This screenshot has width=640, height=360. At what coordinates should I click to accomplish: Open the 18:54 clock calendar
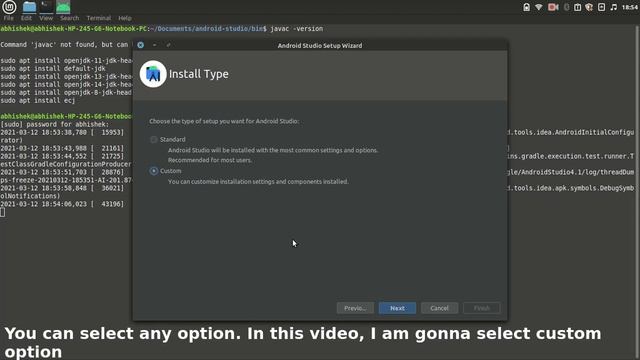coord(630,7)
